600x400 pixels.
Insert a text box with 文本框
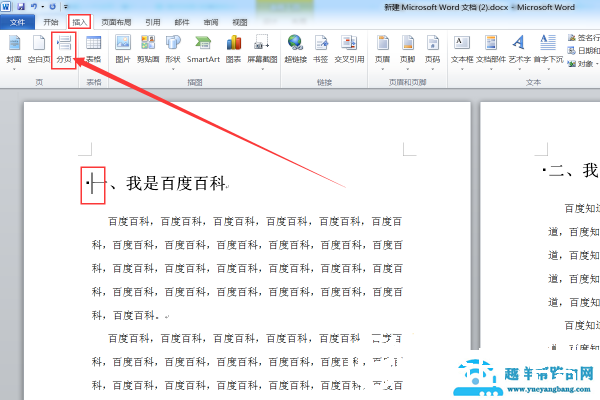click(462, 49)
